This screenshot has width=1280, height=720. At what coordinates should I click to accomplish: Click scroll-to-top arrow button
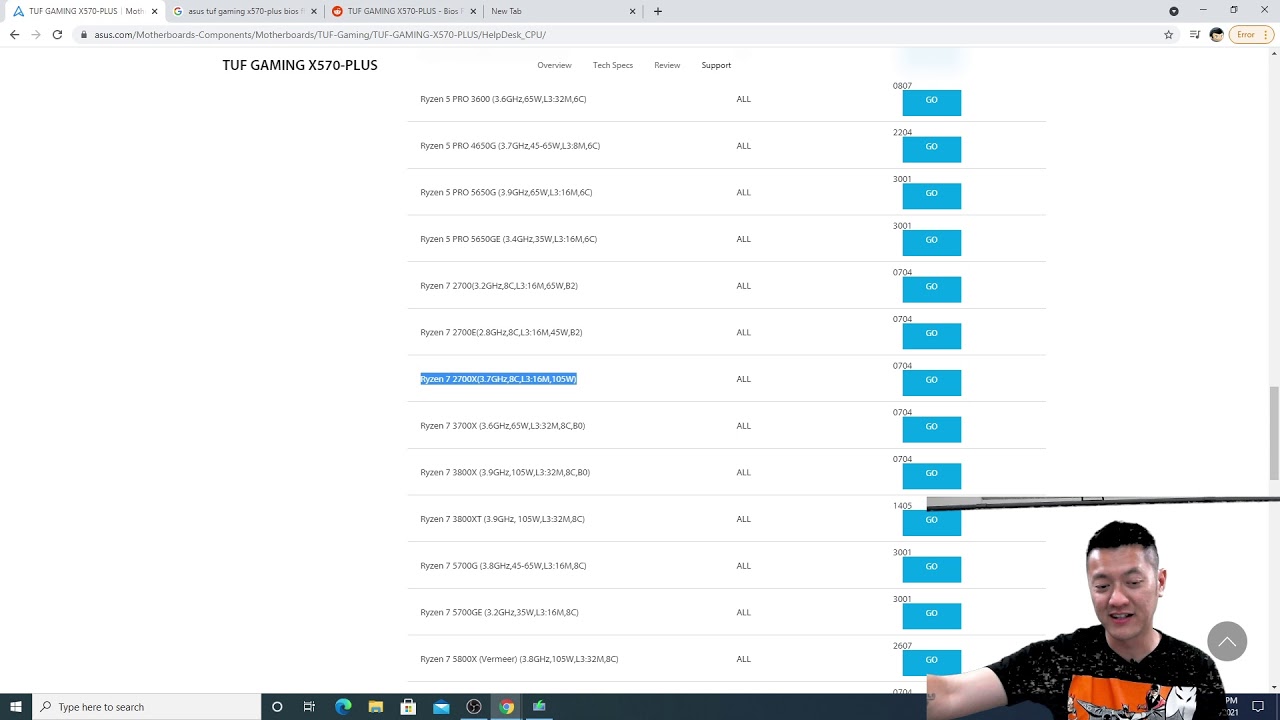point(1227,641)
